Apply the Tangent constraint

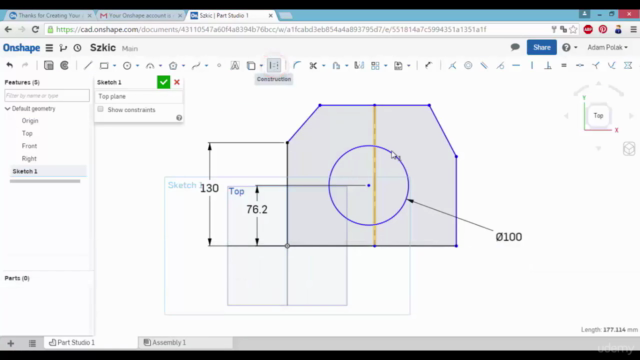500,65
